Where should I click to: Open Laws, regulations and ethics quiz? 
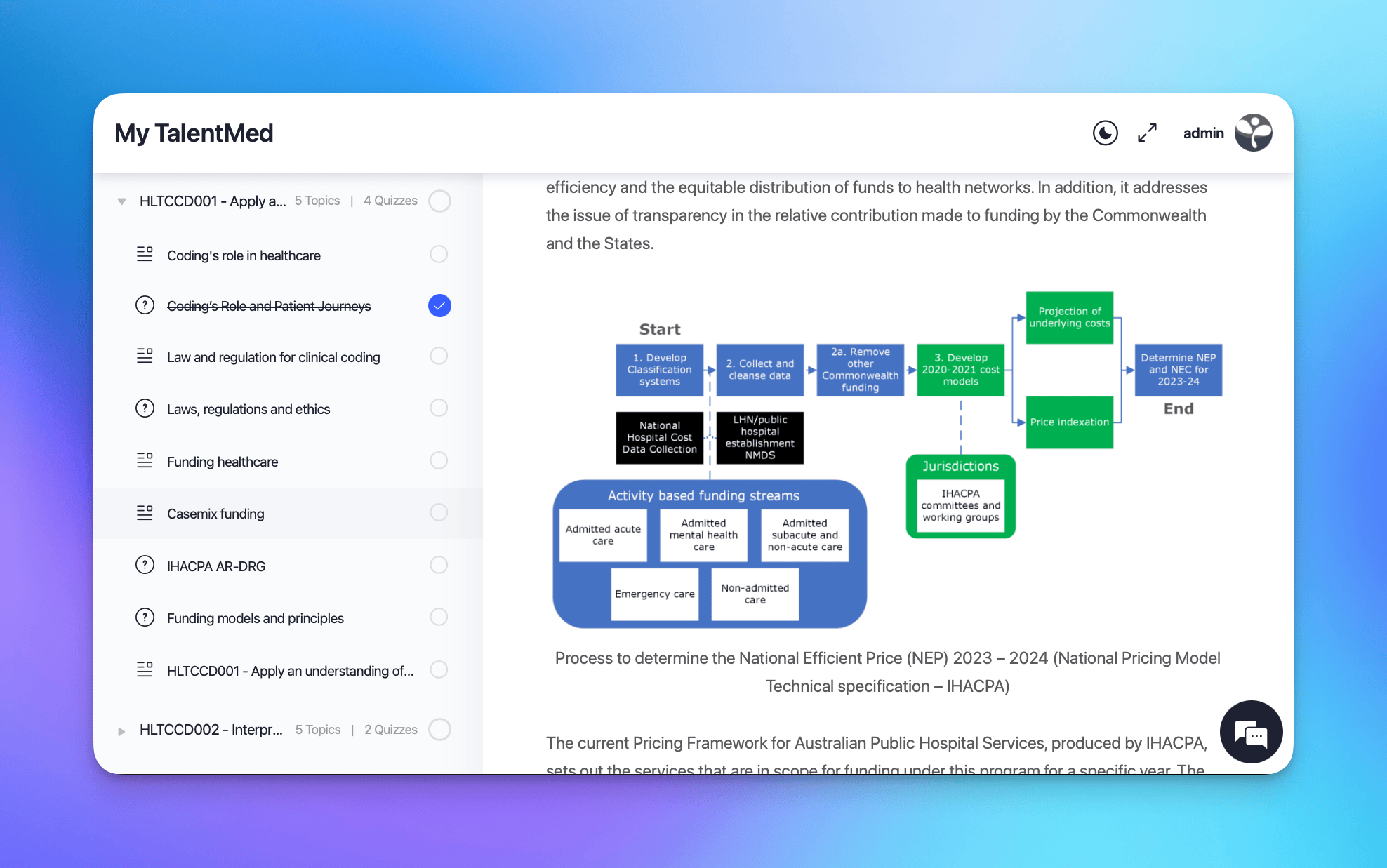coord(248,409)
